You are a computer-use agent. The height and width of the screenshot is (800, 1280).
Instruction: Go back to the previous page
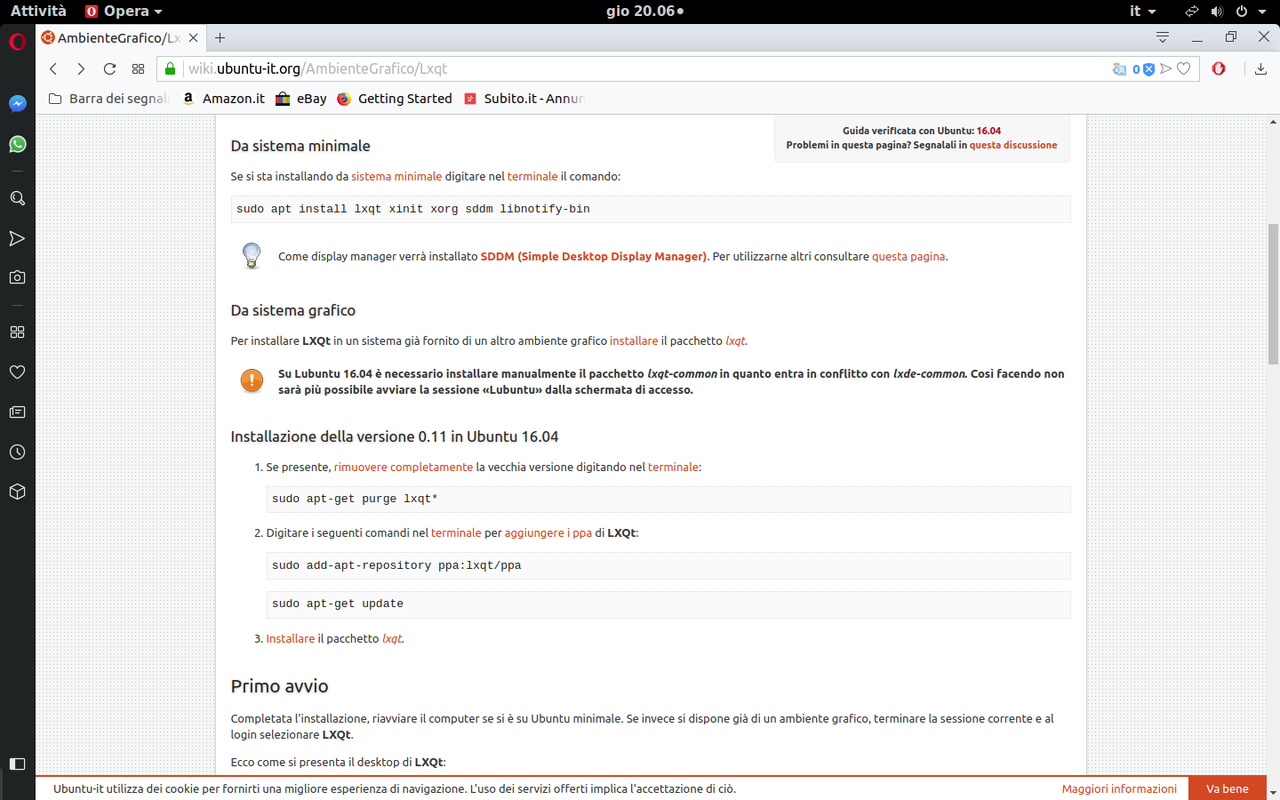[x=54, y=69]
